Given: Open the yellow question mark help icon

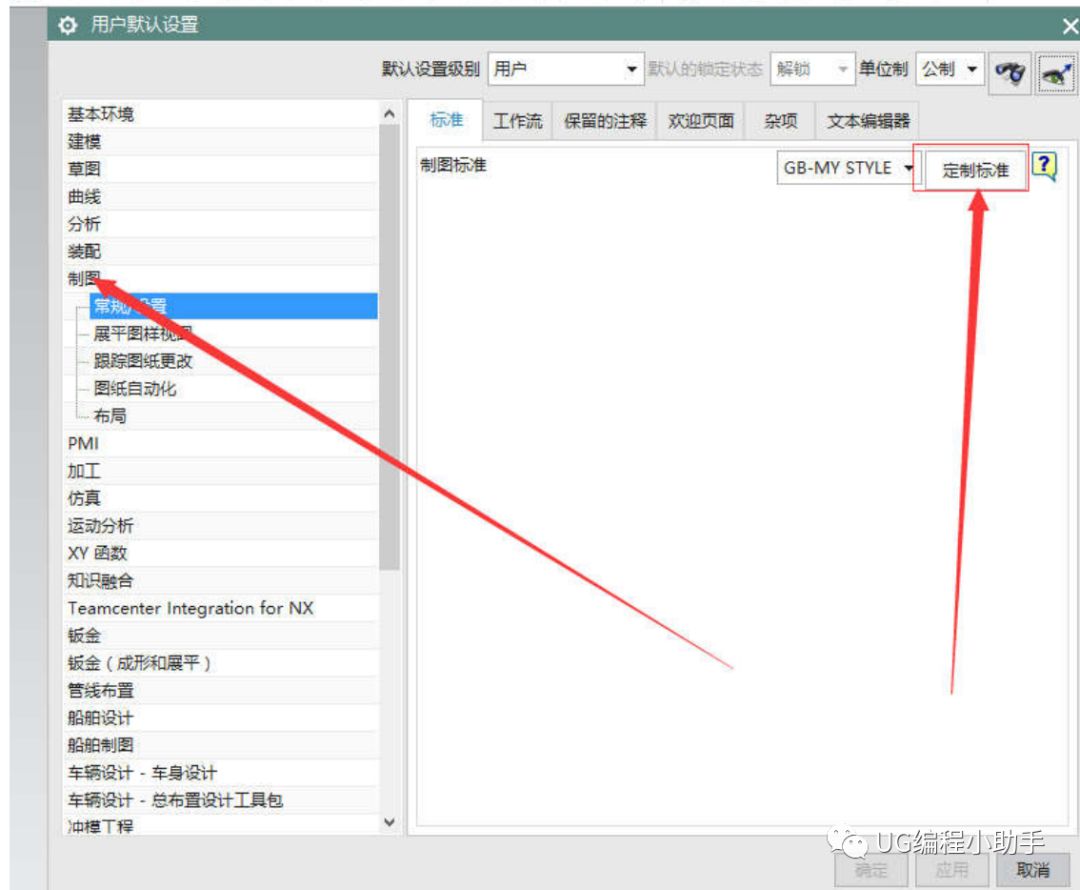Looking at the screenshot, I should (1043, 168).
